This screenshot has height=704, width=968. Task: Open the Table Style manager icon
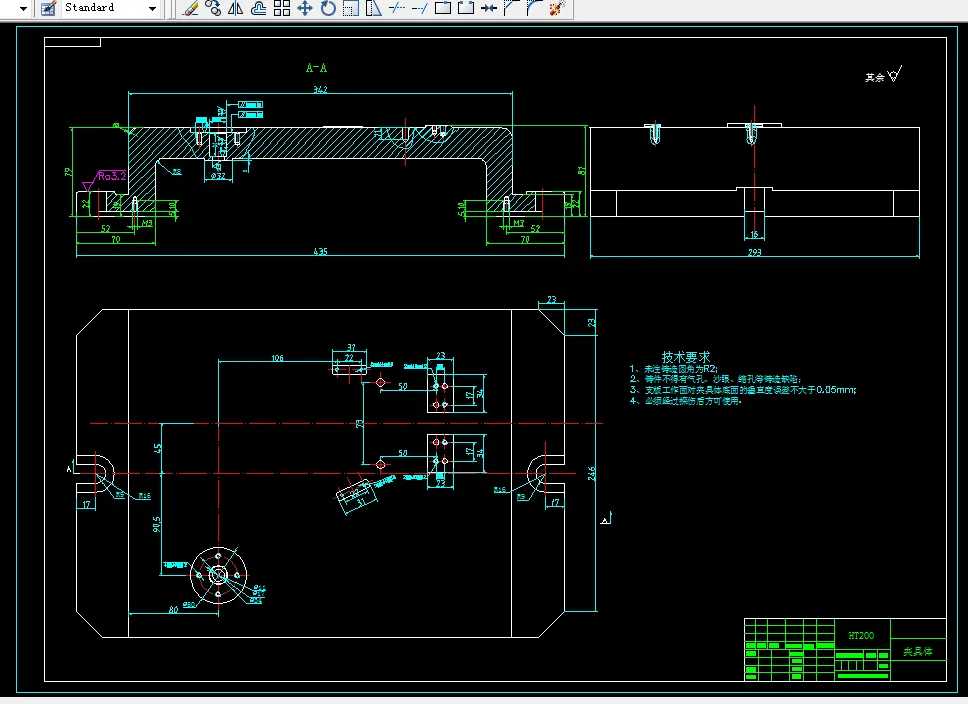point(48,8)
